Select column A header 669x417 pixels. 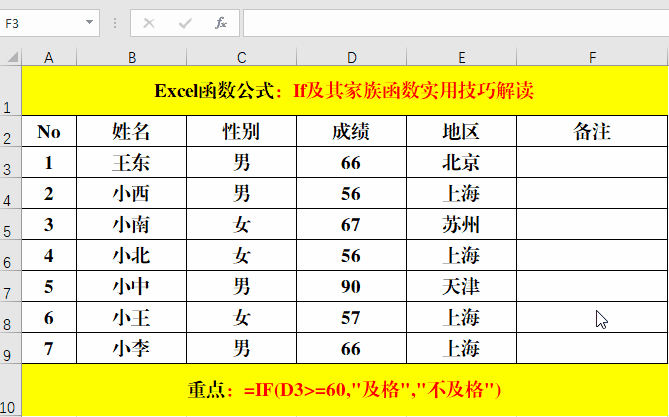[x=49, y=57]
